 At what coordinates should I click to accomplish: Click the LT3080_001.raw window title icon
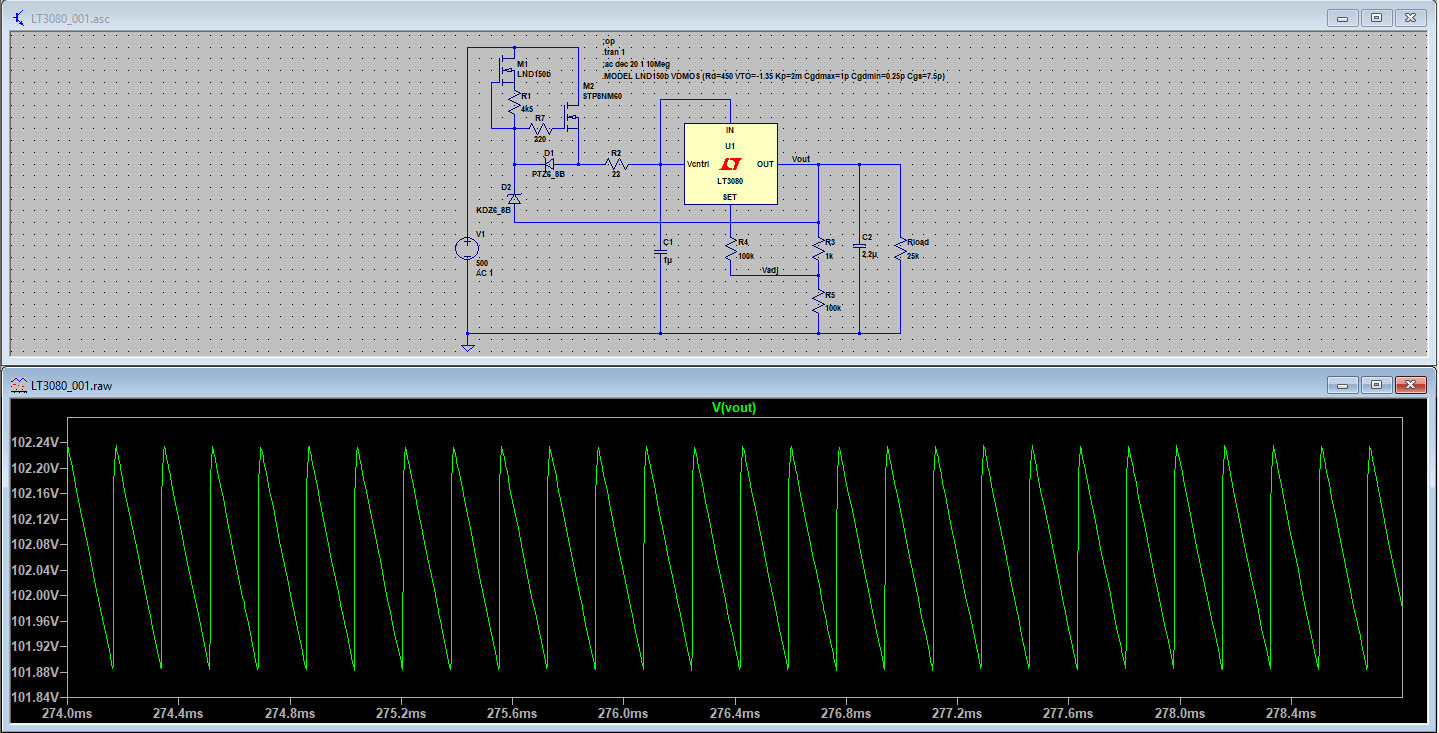21,385
